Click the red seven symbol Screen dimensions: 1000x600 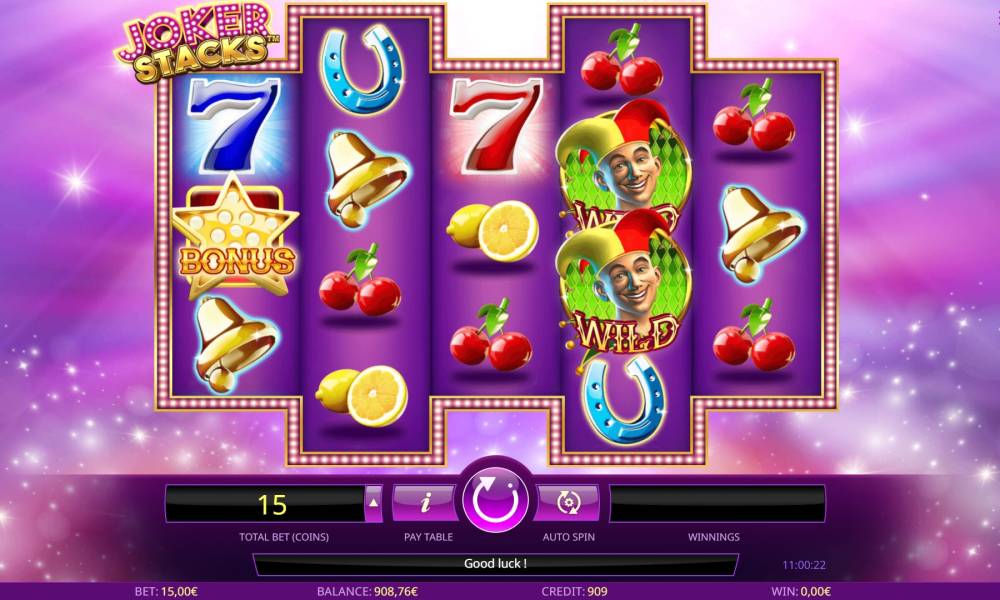click(x=496, y=124)
